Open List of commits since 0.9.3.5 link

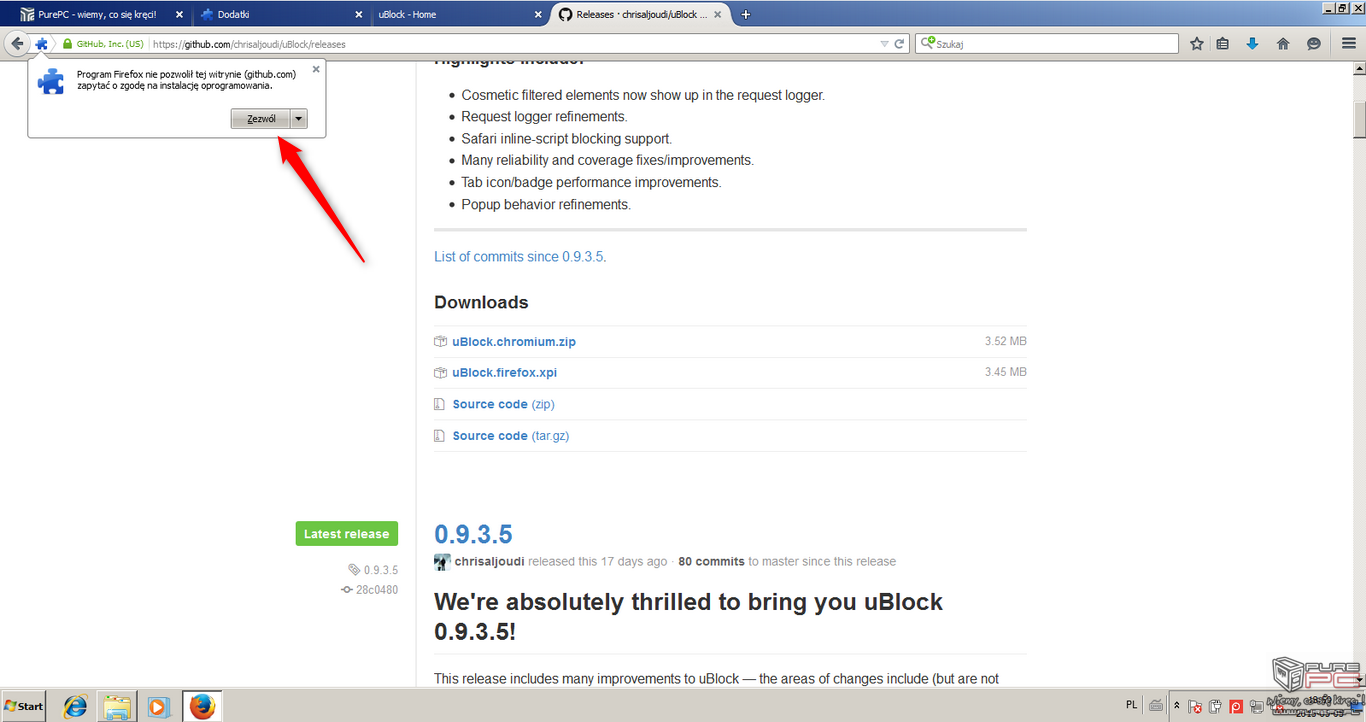point(519,257)
